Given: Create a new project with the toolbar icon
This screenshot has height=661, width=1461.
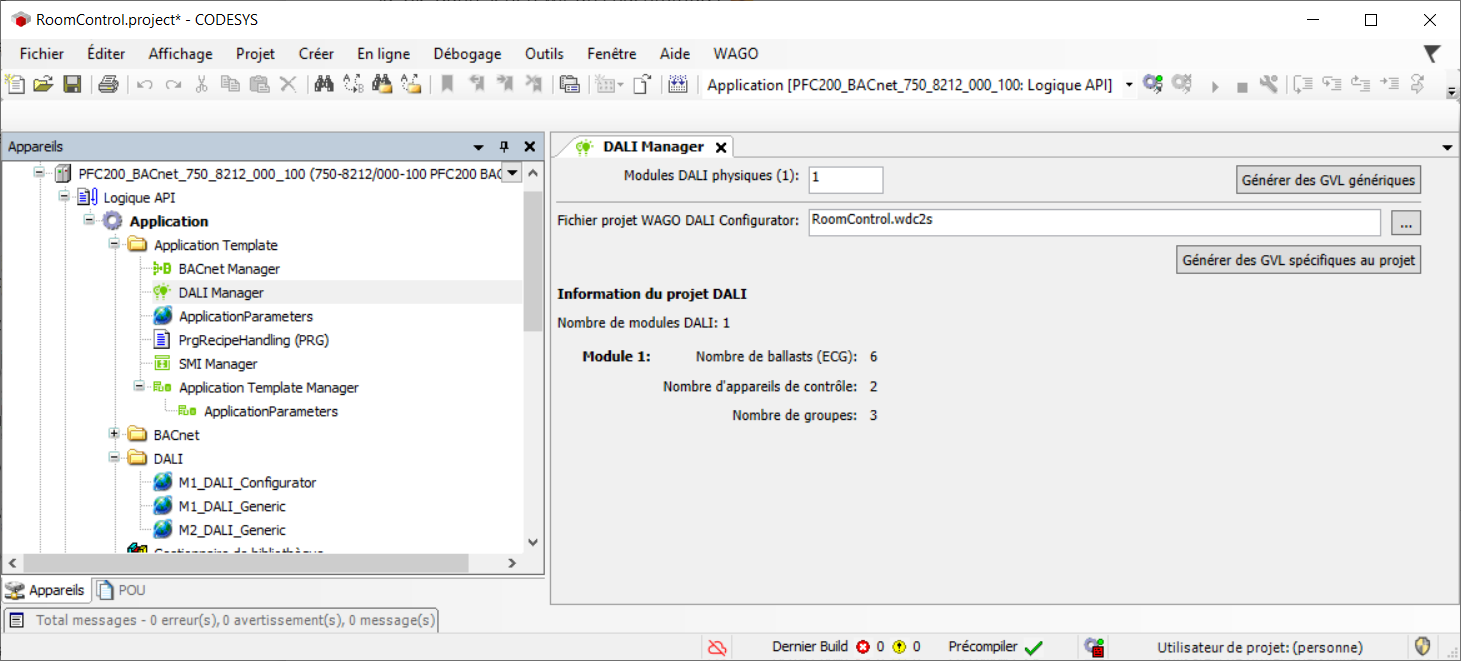Looking at the screenshot, I should pos(16,85).
